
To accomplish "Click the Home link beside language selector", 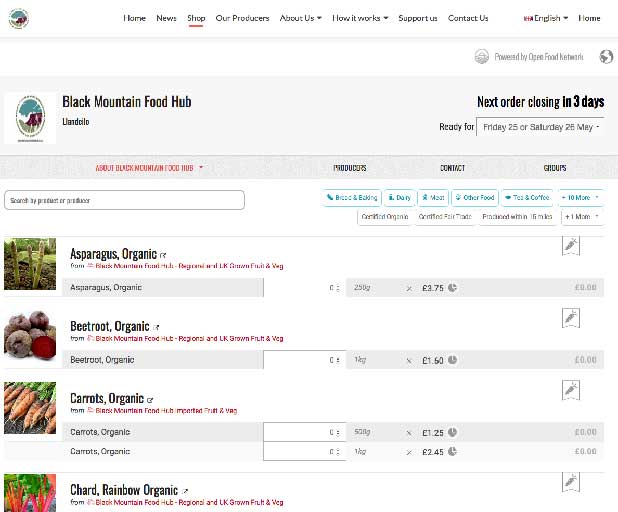I will 589,18.
